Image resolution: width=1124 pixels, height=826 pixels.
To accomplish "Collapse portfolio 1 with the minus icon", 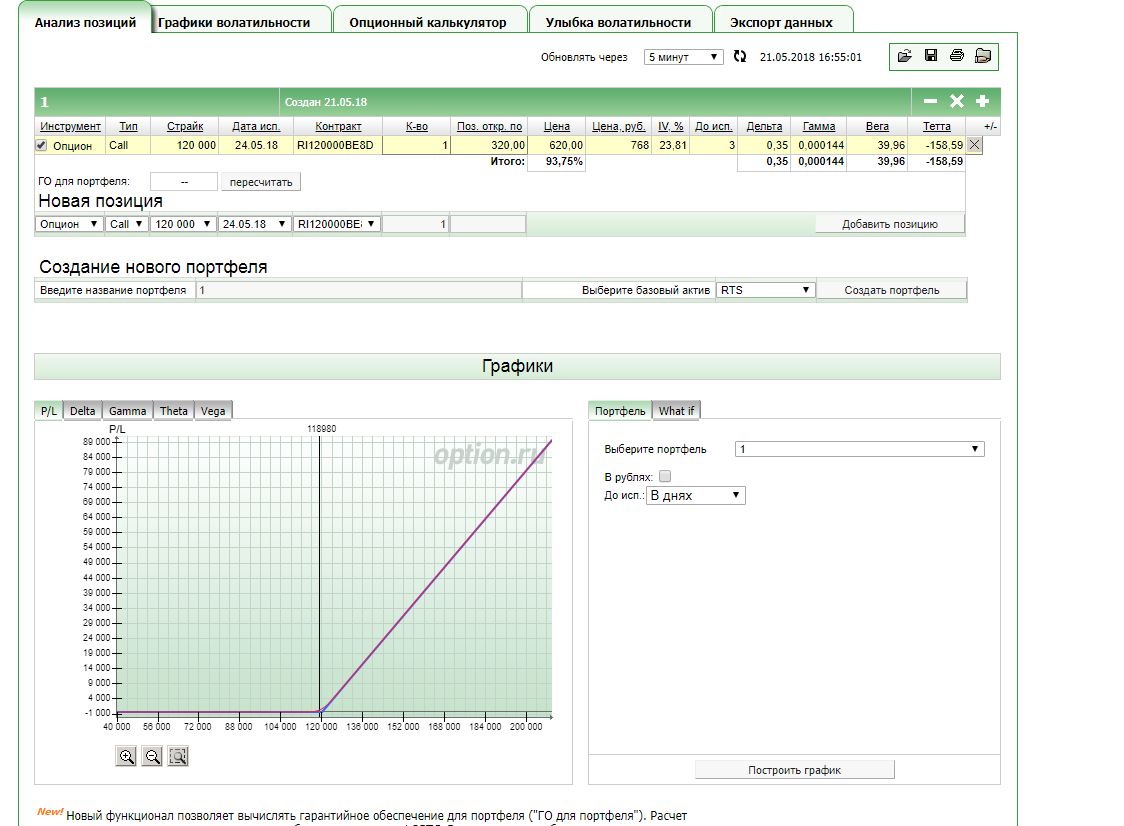I will 930,102.
